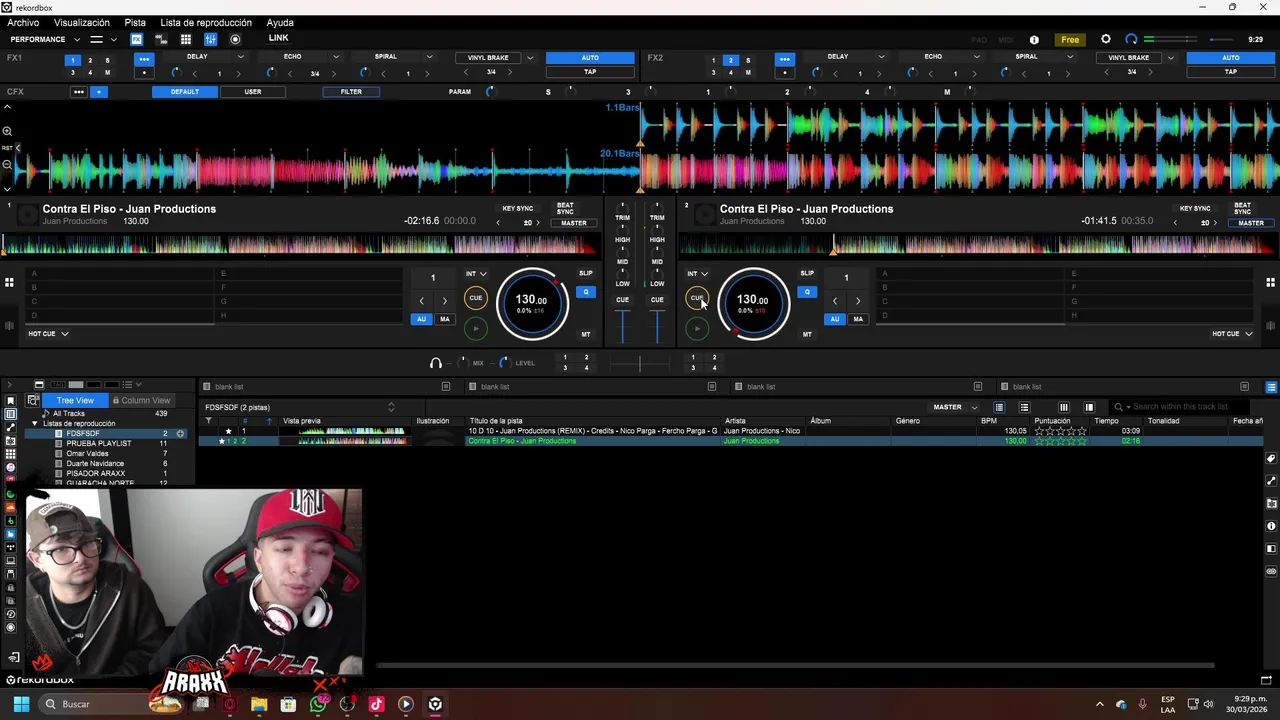
Task: Click the crossfader slider
Action: [x=640, y=363]
